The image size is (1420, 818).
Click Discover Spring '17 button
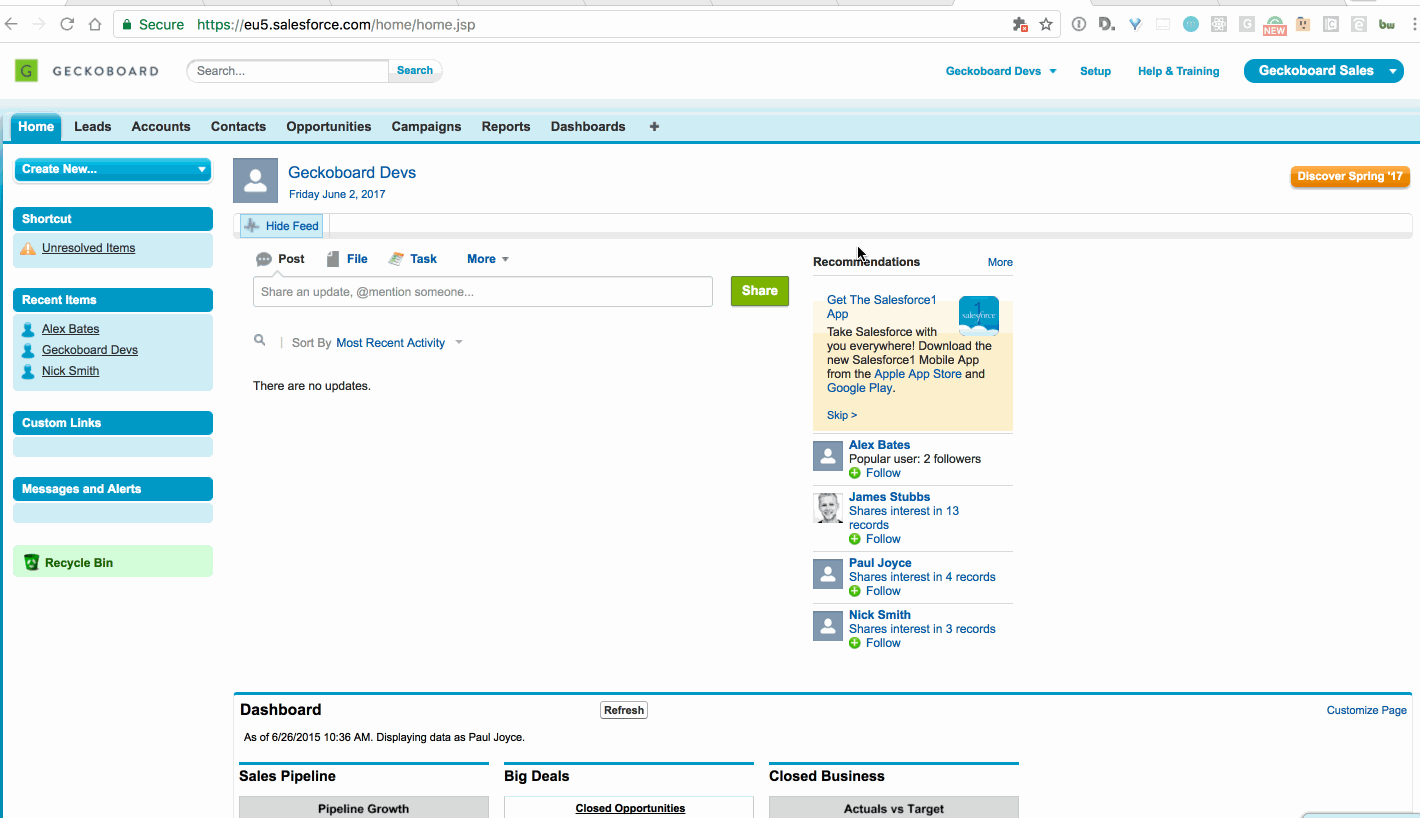click(x=1350, y=177)
